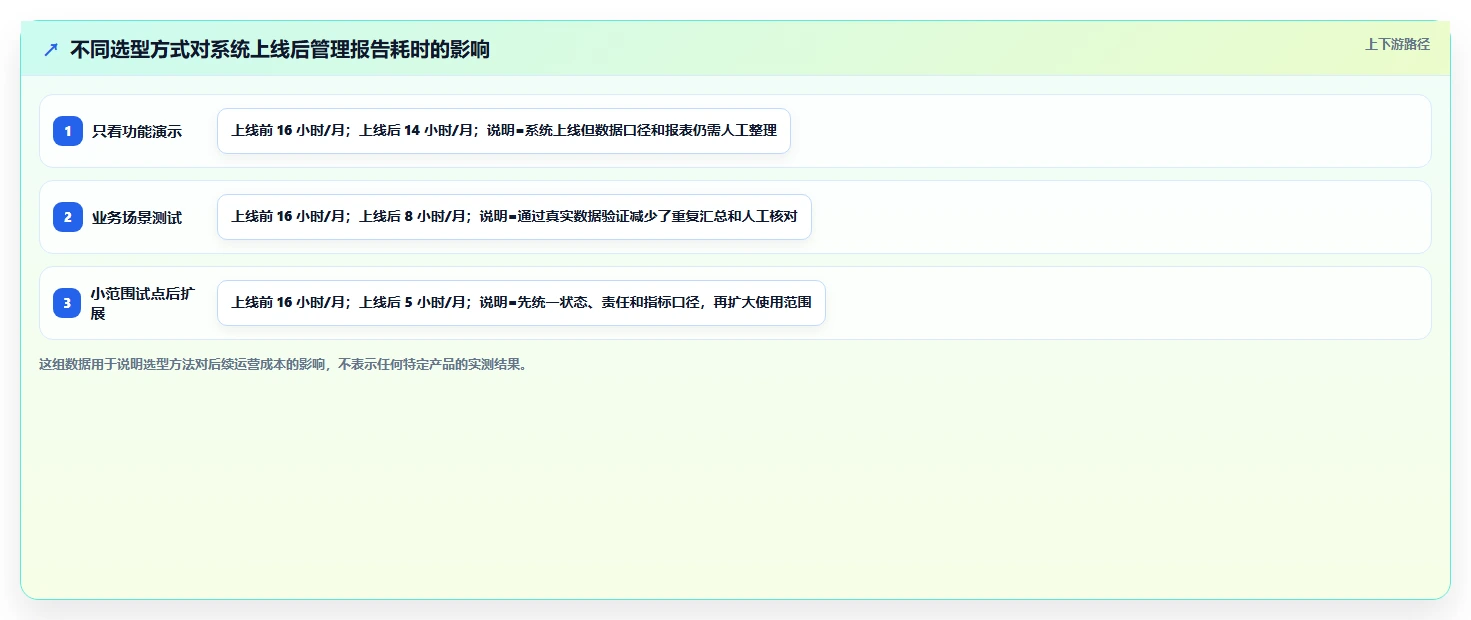
Task: Click the 业务场景测试 label
Action: (x=137, y=217)
